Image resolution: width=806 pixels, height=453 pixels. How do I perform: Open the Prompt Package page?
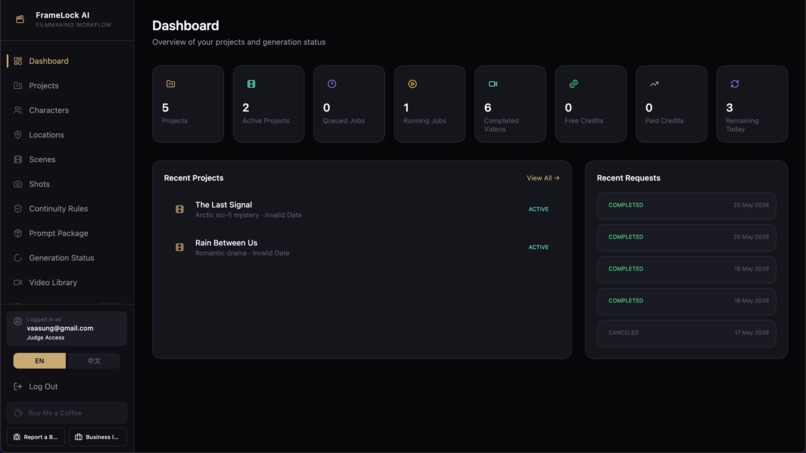point(67,233)
